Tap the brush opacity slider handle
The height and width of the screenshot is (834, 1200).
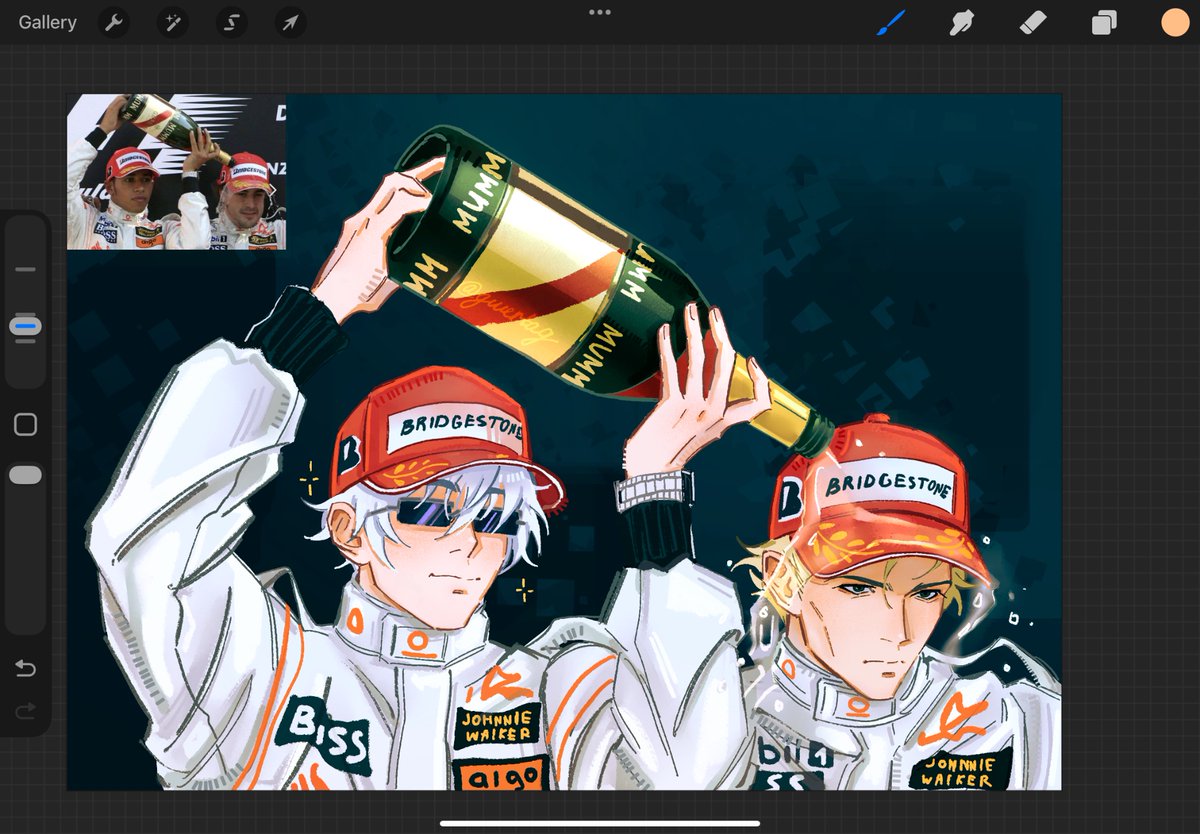click(x=25, y=475)
